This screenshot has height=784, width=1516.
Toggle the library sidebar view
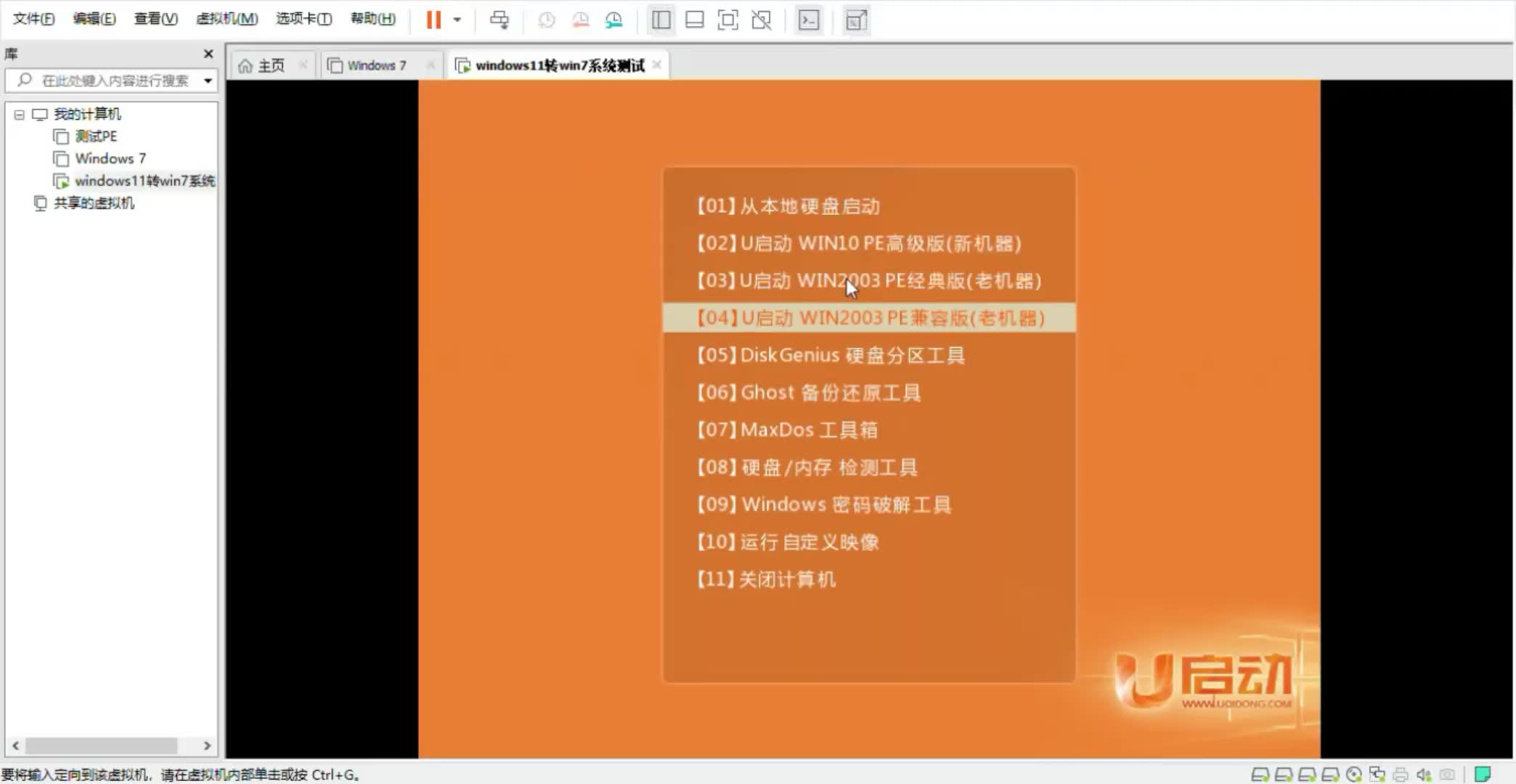[x=661, y=20]
